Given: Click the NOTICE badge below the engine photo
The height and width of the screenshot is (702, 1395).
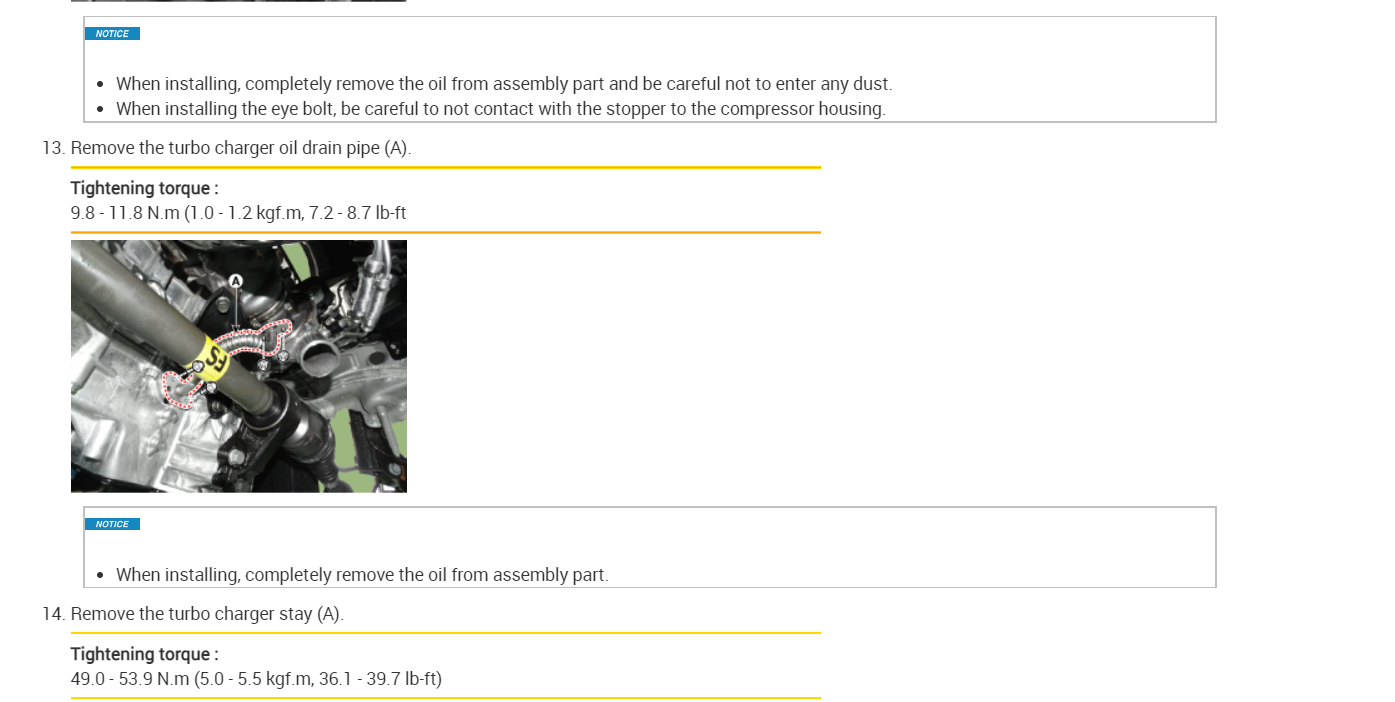Looking at the screenshot, I should [112, 524].
